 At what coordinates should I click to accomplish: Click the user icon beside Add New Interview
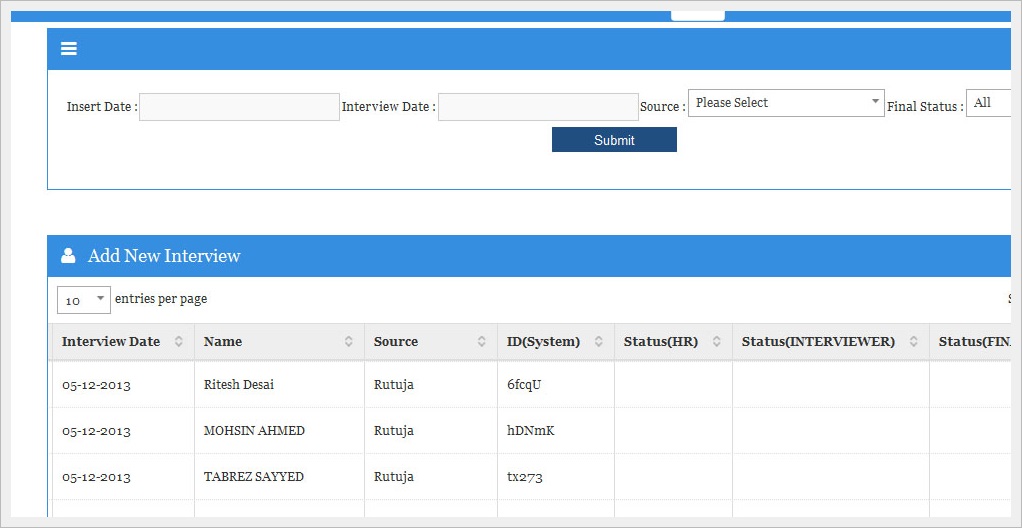[x=68, y=256]
